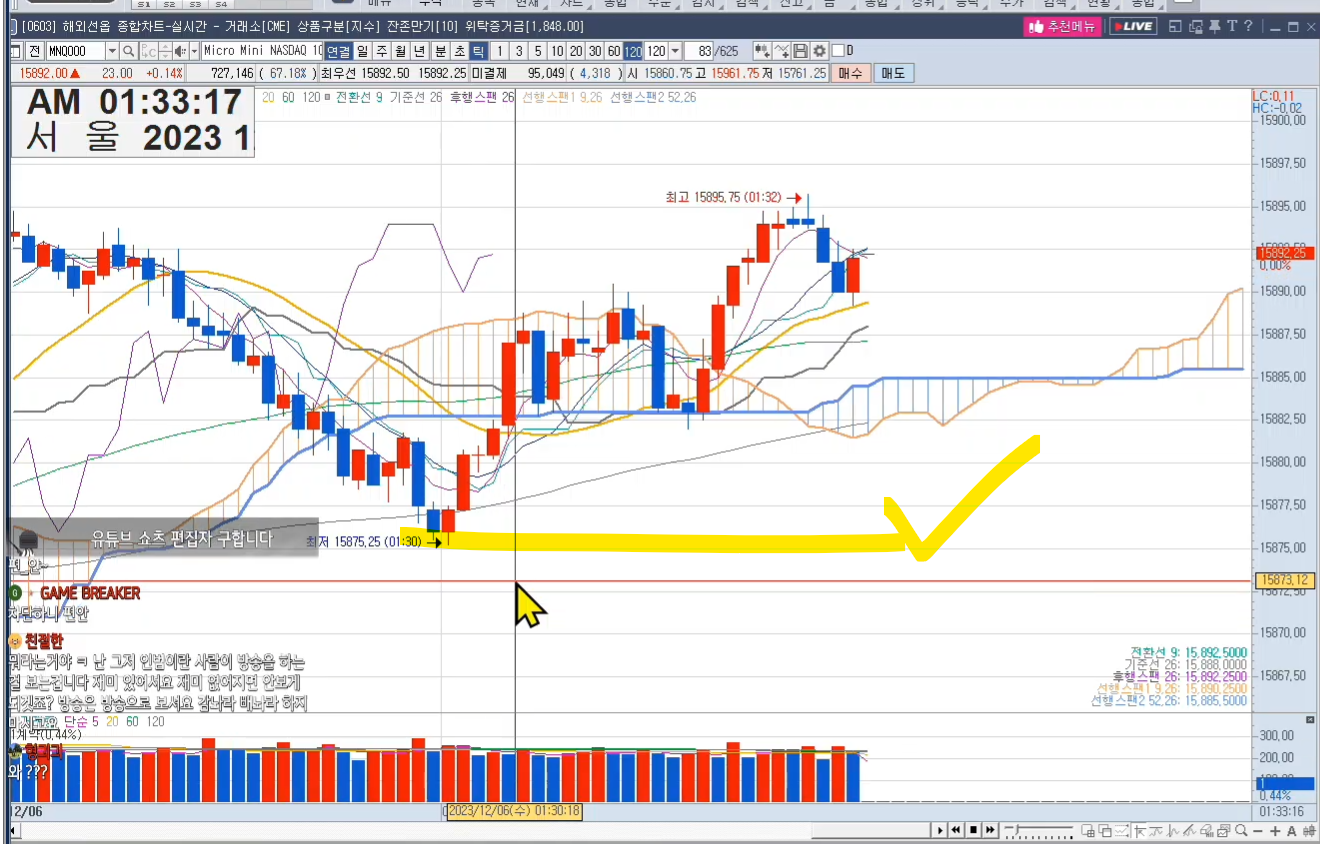Click the 기준선 26 indicator label
The image size is (1320, 844).
tap(416, 97)
